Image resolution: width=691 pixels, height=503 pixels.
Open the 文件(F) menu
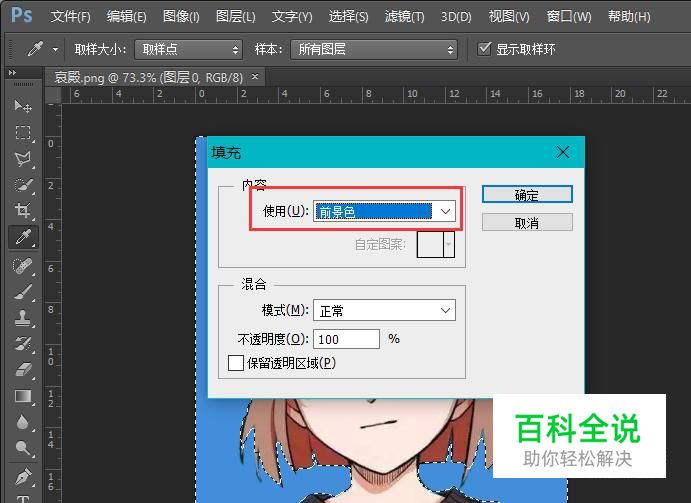click(70, 16)
